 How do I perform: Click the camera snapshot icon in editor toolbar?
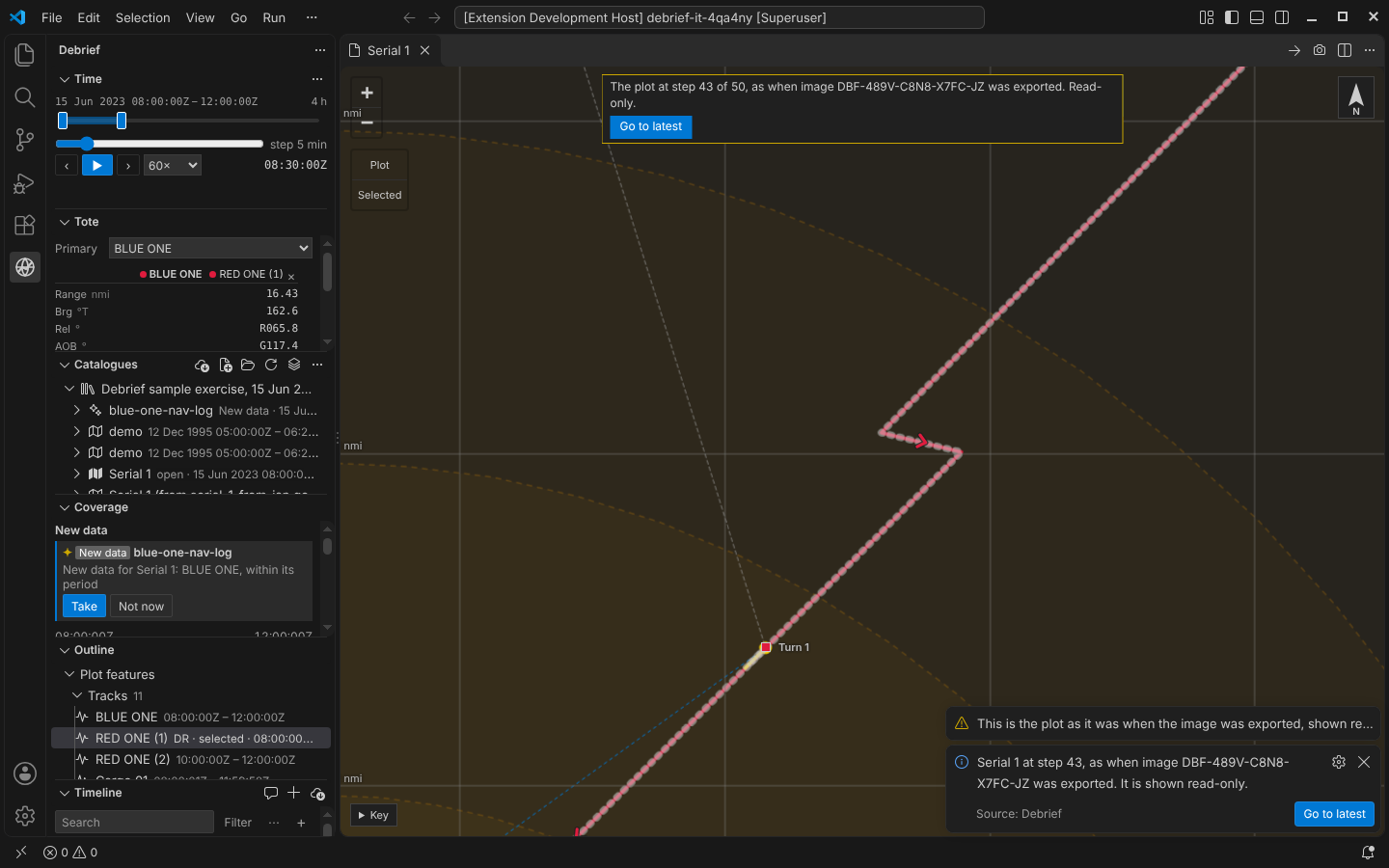1320,50
